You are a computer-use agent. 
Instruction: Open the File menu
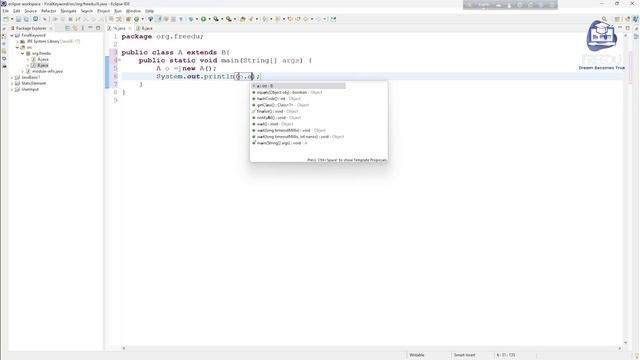pyautogui.click(x=5, y=11)
